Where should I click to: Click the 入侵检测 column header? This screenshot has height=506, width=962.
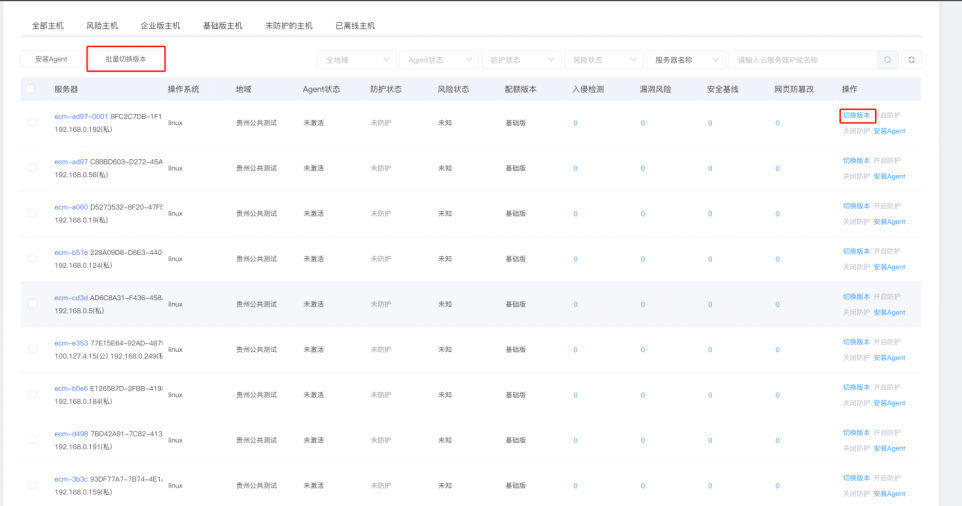(x=588, y=90)
